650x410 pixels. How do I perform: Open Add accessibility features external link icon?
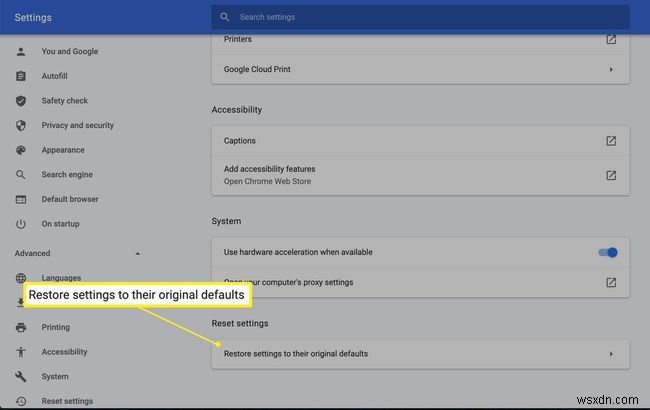611,175
